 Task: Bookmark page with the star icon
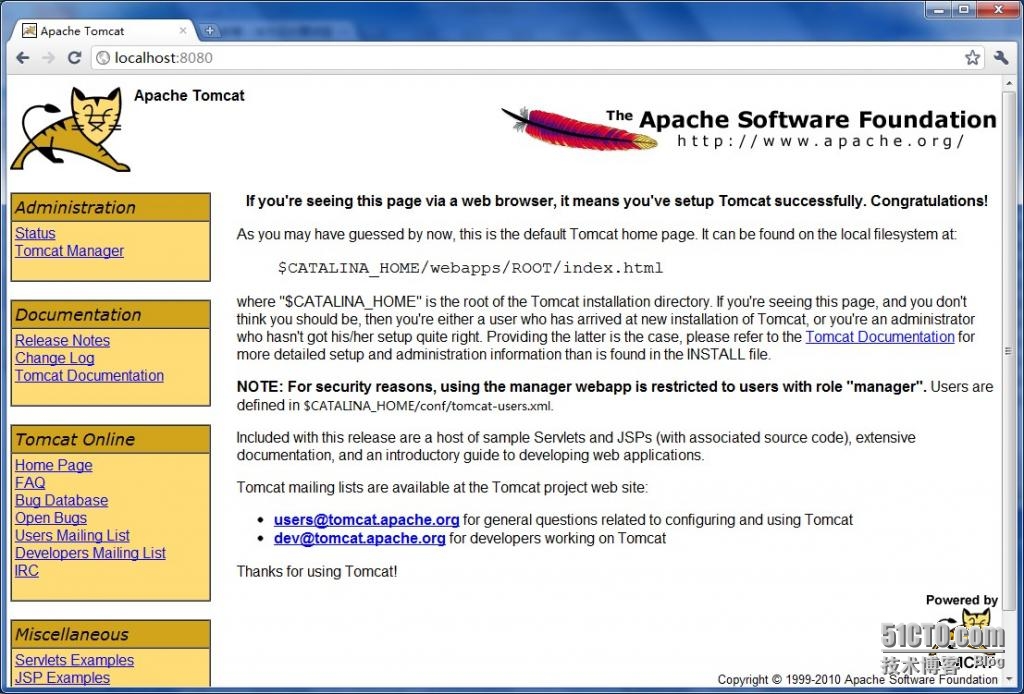click(972, 57)
